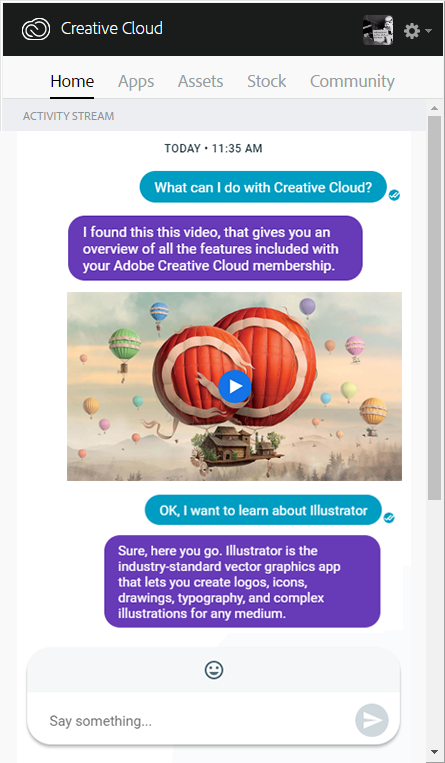The width and height of the screenshot is (445, 763).
Task: Go to the Stock tab
Action: pos(267,81)
